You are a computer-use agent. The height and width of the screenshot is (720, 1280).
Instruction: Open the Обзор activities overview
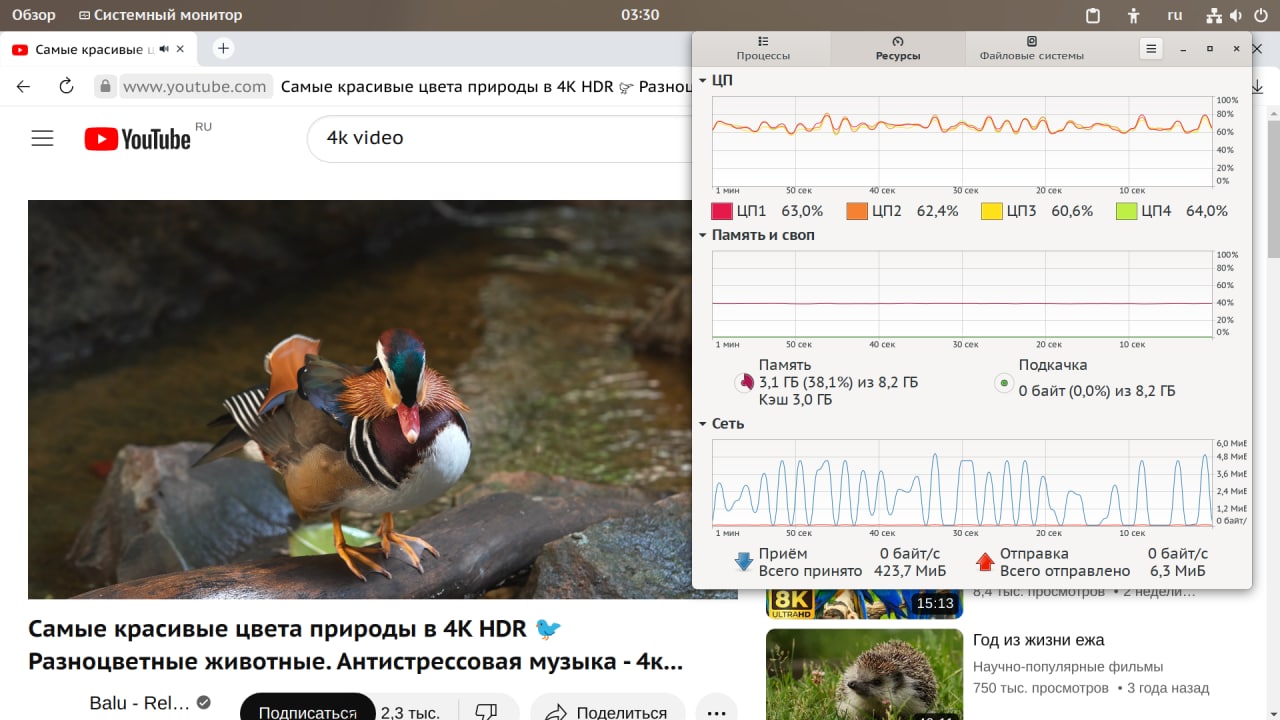pos(34,15)
